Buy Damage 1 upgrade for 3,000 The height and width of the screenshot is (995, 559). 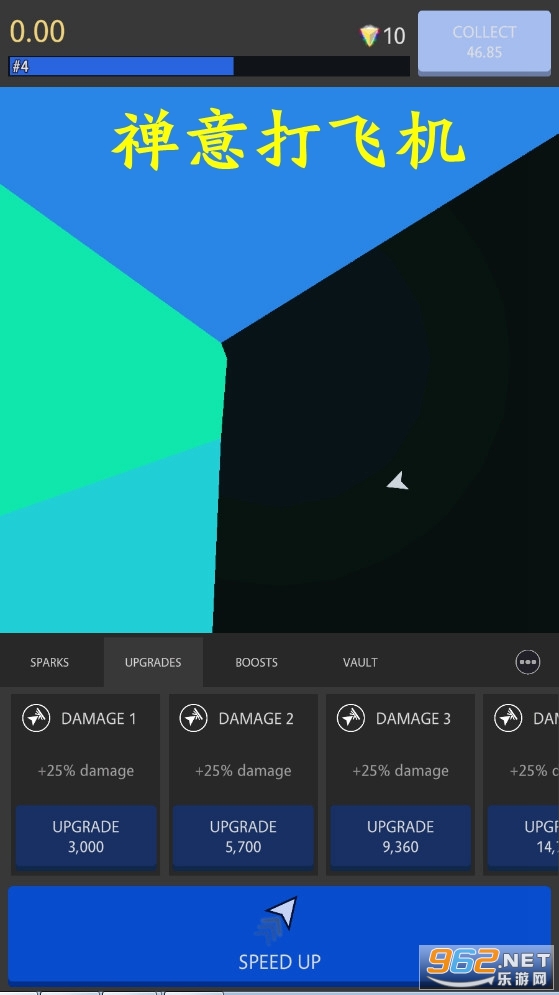click(x=86, y=836)
